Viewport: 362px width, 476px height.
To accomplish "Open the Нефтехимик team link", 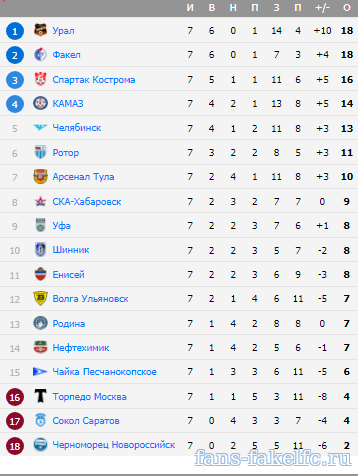I will pos(81,348).
